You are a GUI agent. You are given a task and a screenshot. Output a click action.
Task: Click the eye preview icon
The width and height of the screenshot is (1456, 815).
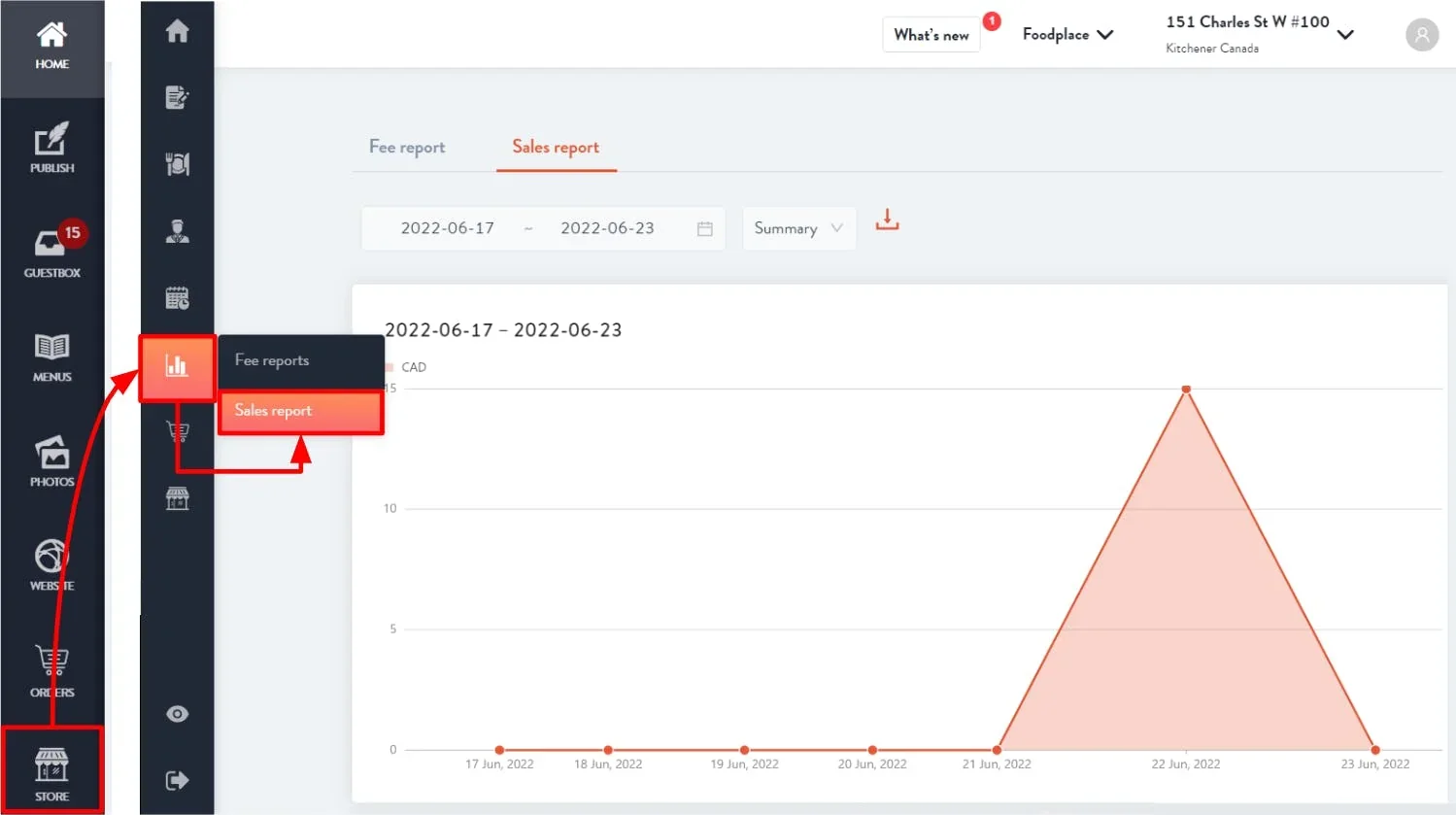177,714
